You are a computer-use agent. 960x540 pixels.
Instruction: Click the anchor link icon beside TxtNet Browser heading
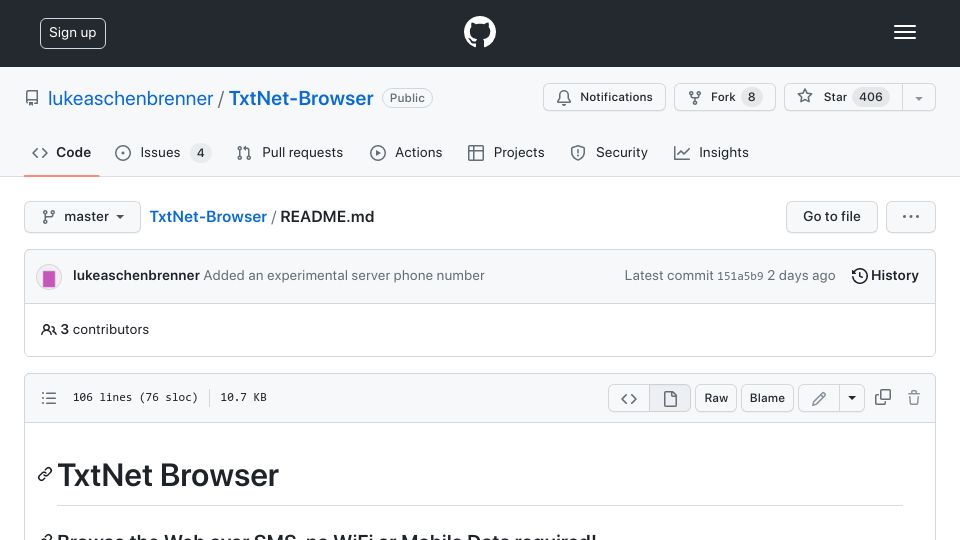45,474
